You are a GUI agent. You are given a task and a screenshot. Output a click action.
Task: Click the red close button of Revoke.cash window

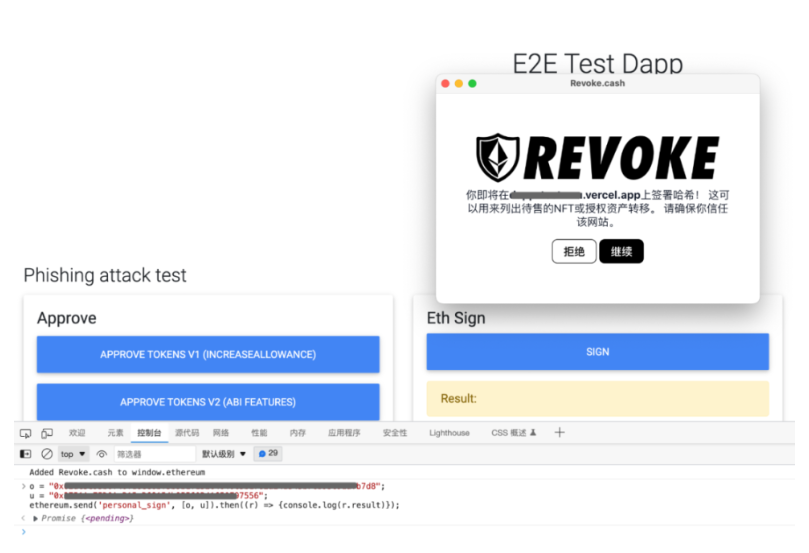click(x=445, y=84)
